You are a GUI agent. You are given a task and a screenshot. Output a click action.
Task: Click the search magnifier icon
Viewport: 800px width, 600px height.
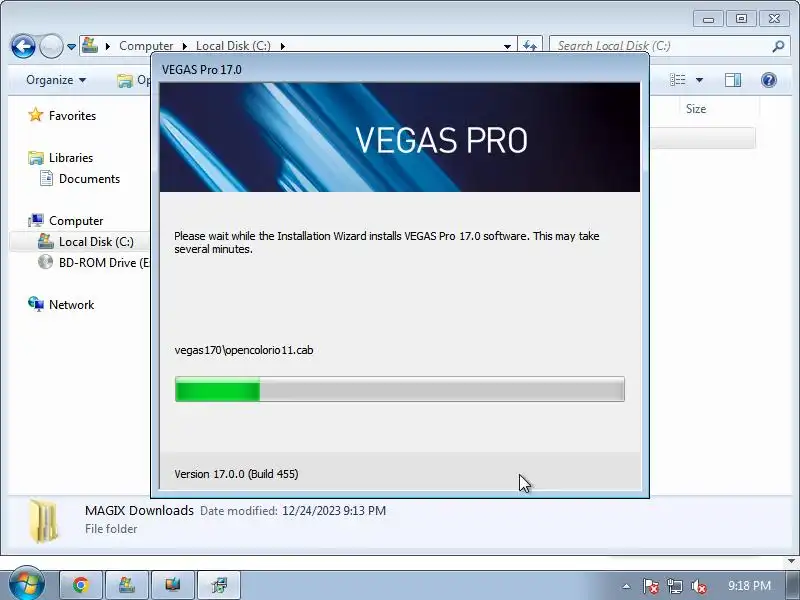click(778, 46)
